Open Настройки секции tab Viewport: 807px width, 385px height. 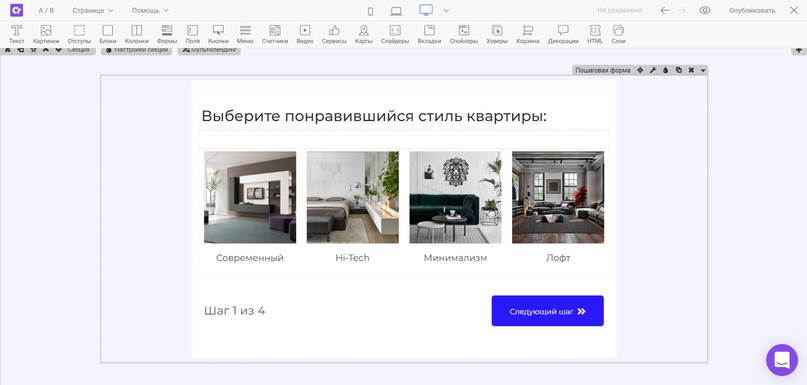[136, 50]
